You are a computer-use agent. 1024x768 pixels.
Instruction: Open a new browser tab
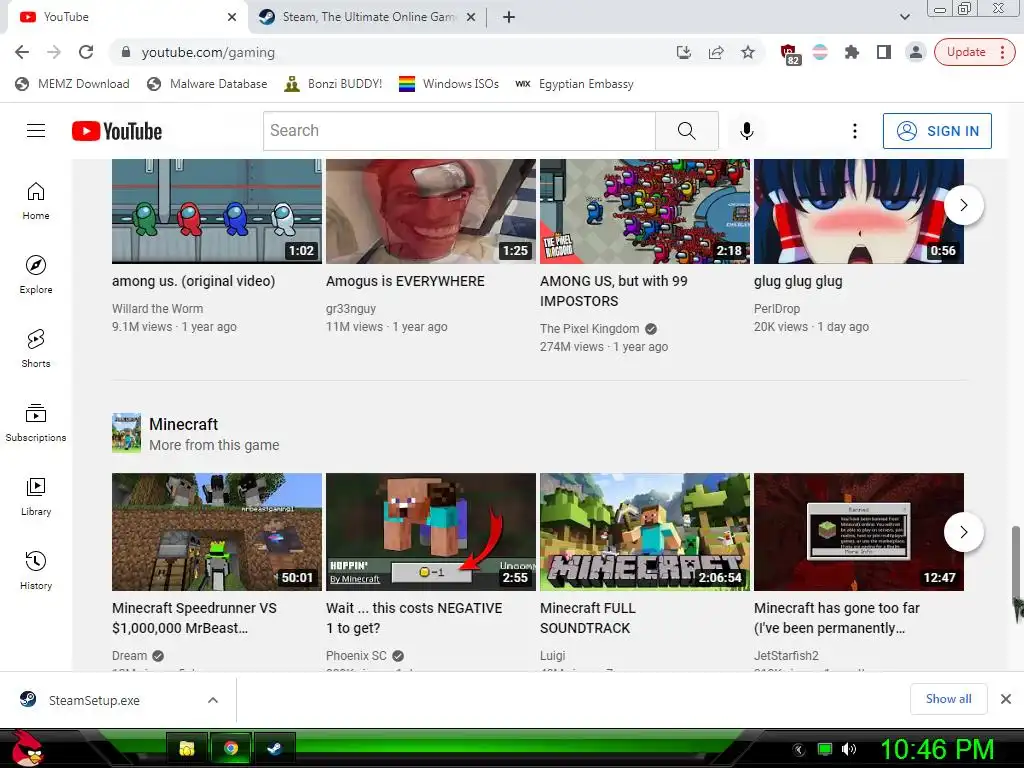coord(509,17)
